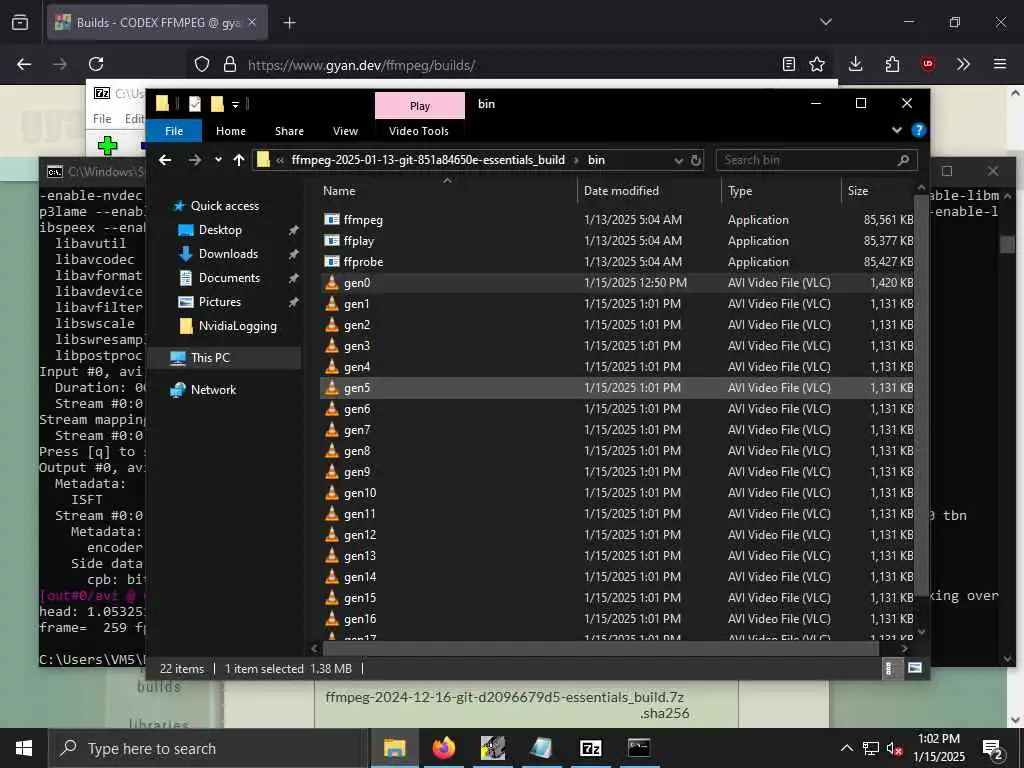Select the gen1 video file
The width and height of the screenshot is (1024, 768).
point(616,304)
